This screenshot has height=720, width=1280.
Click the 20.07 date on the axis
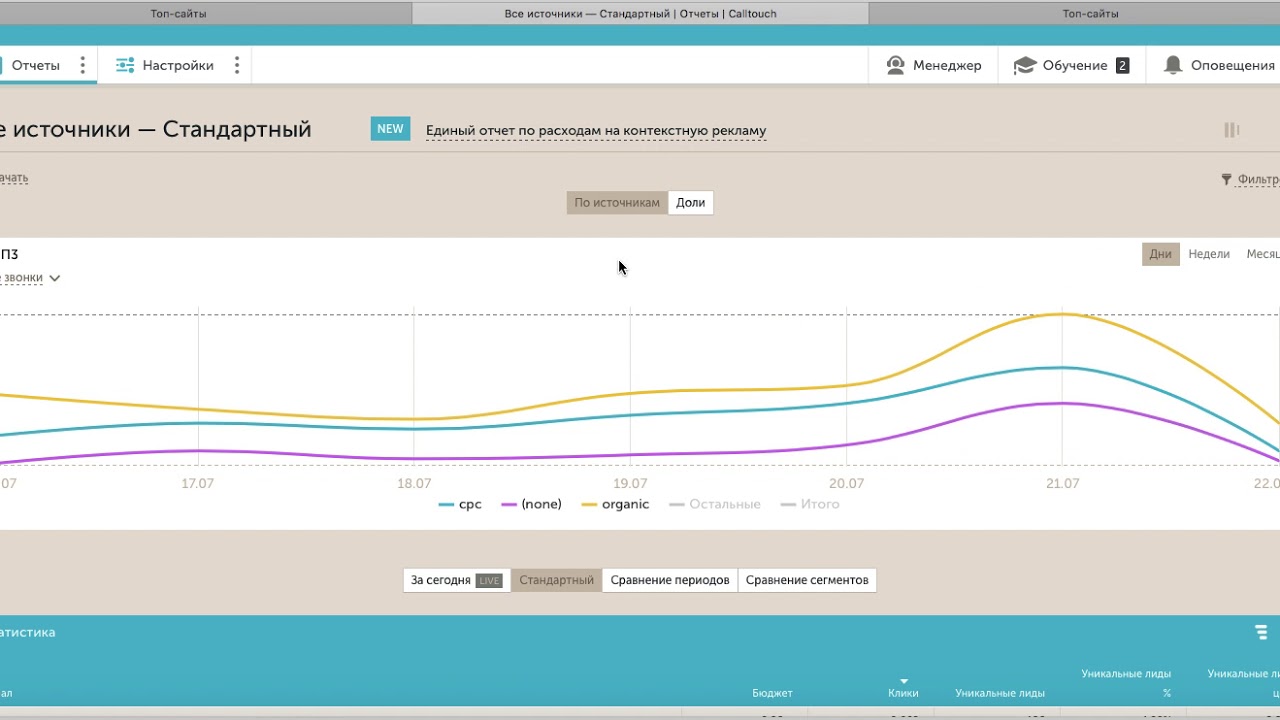coord(846,483)
